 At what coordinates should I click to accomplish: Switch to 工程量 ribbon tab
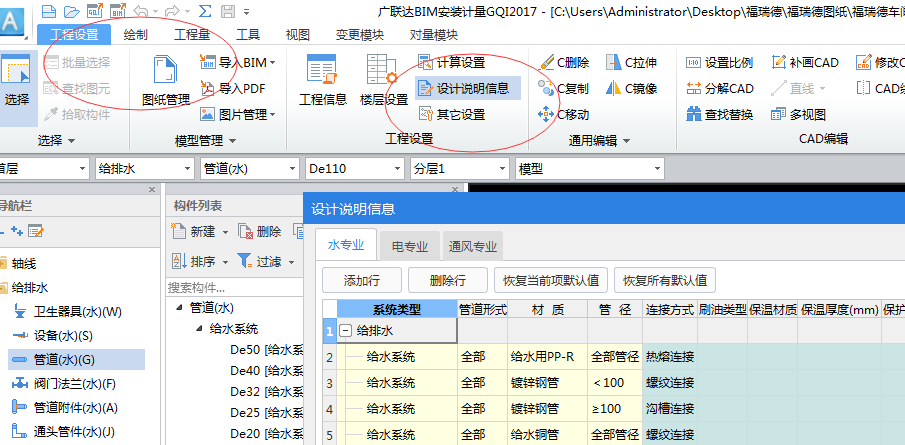192,35
